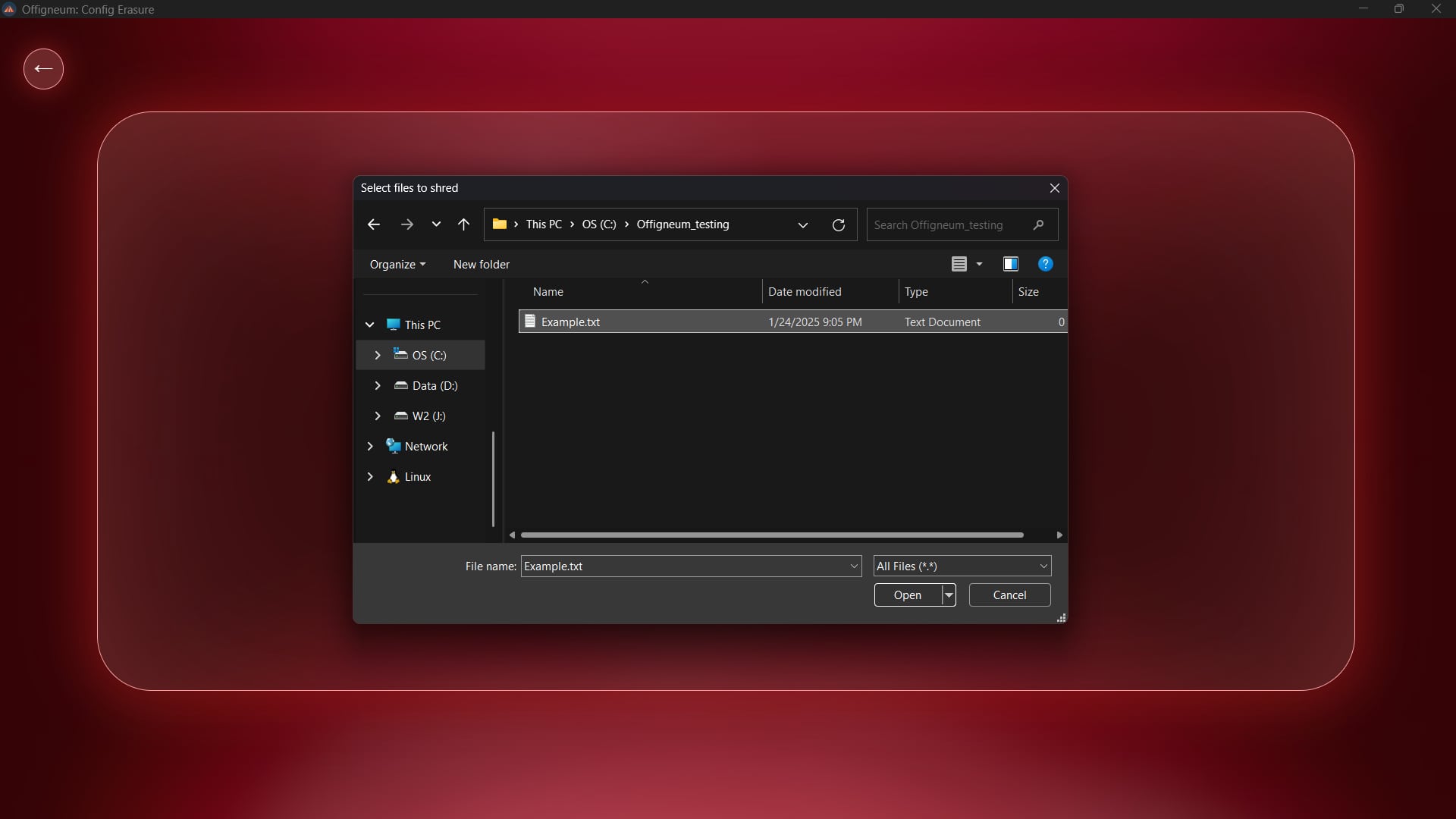Click the scroll right arrow of file list

(1059, 535)
